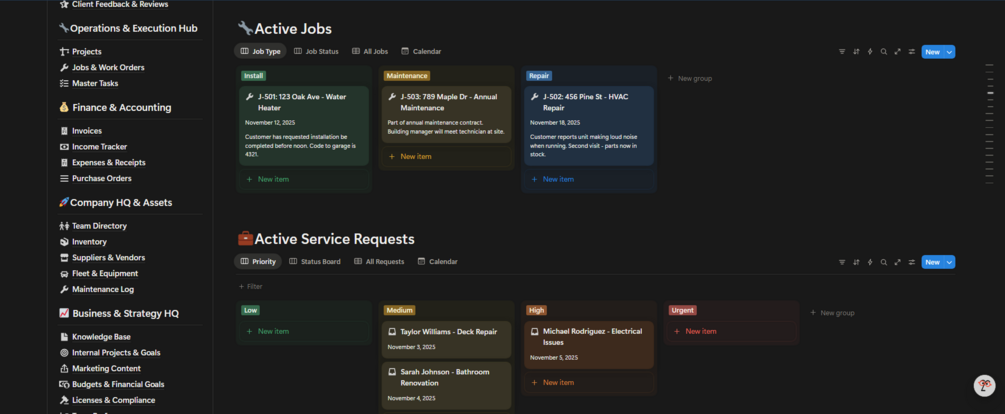1005x414 pixels.
Task: Open filter icon in Active Service Requests toolbar
Action: (x=842, y=262)
